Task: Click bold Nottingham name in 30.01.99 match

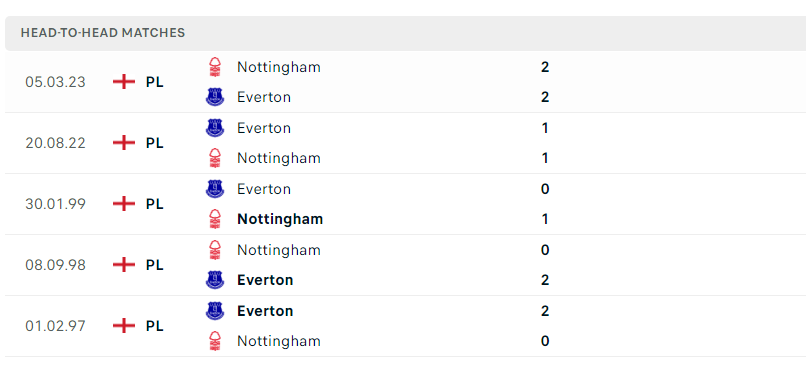Action: 280,219
